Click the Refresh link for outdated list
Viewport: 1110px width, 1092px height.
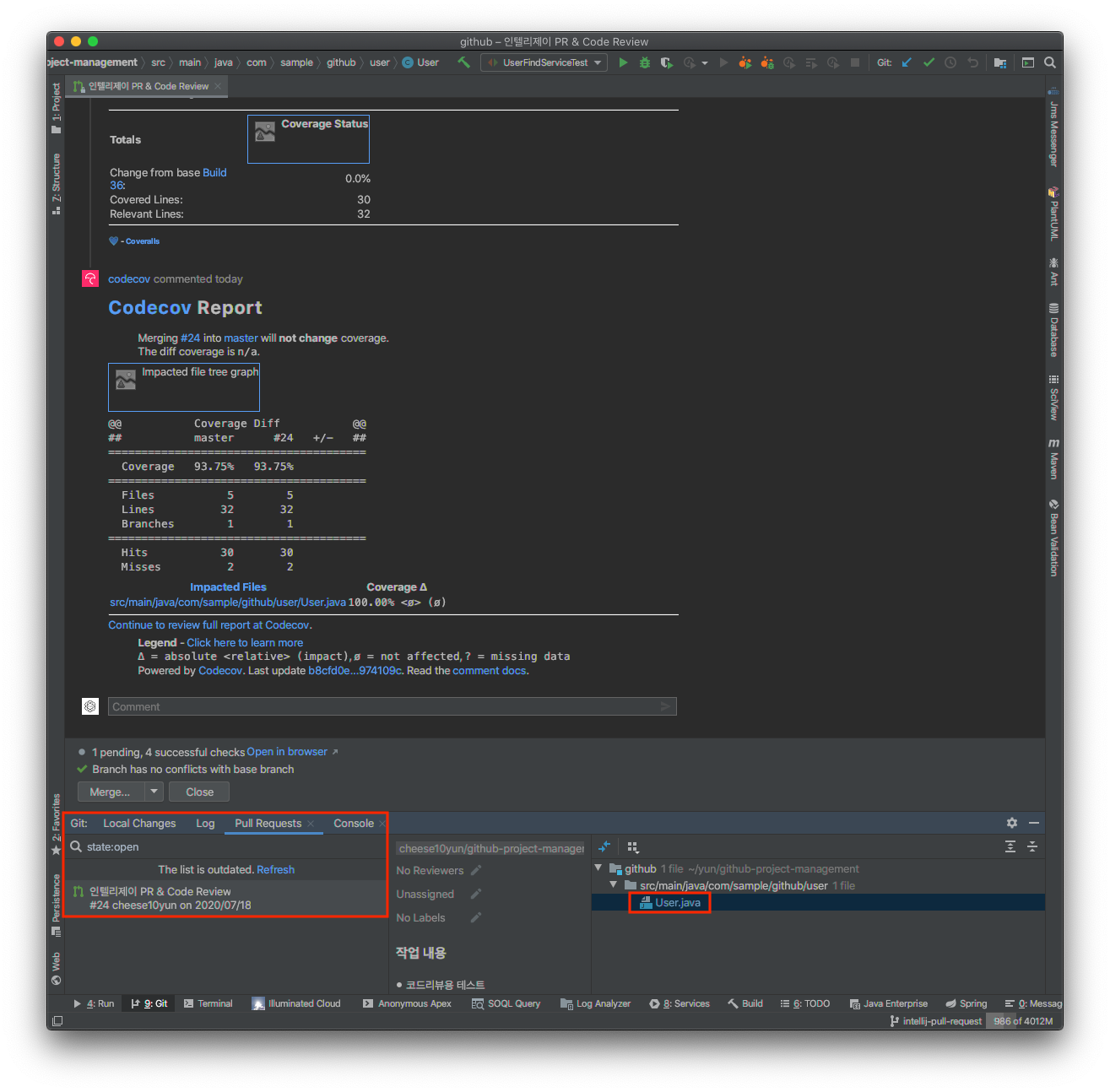click(x=275, y=869)
